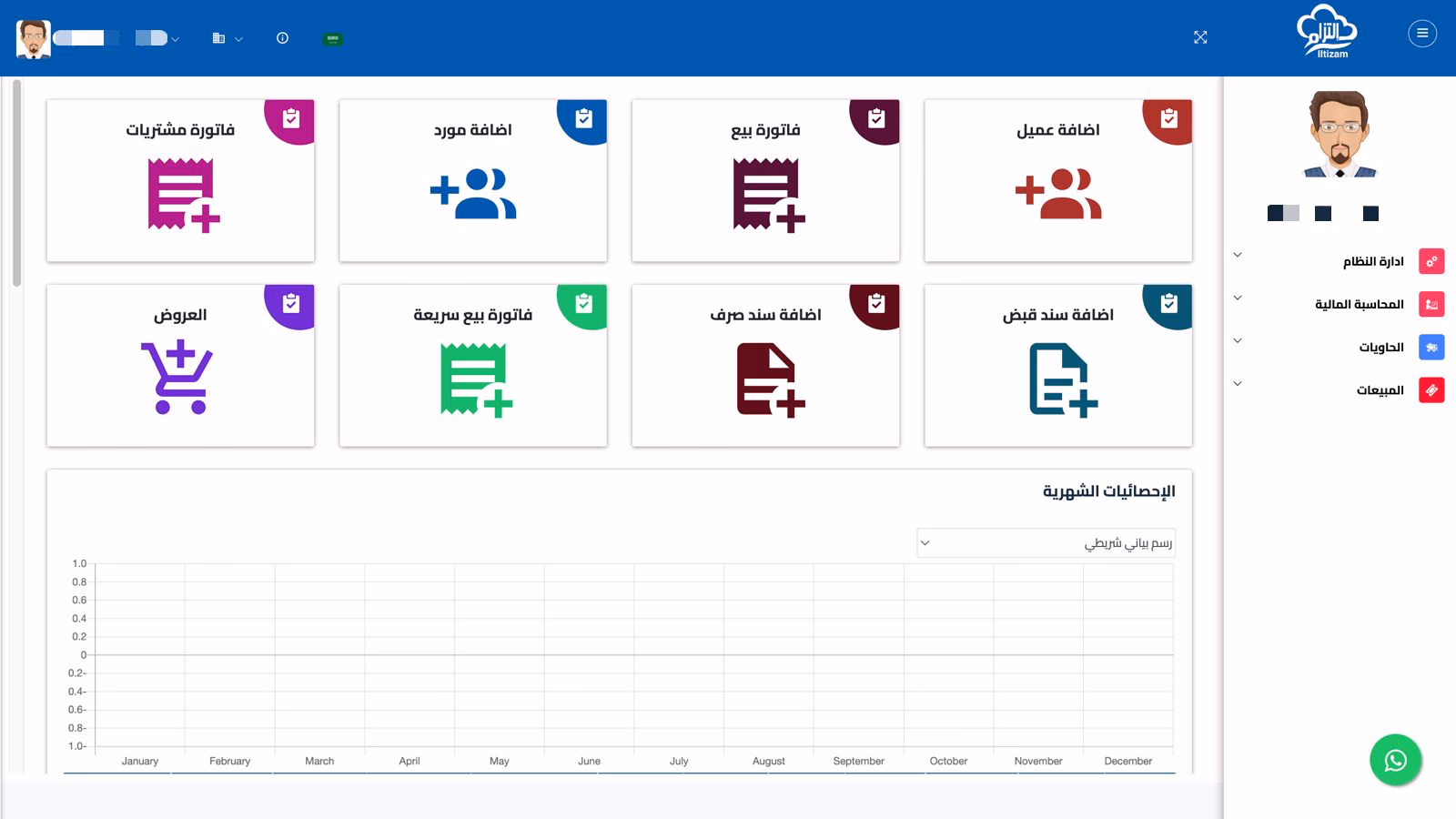
Task: Click the green quick sale invoice icon
Action: click(x=475, y=379)
